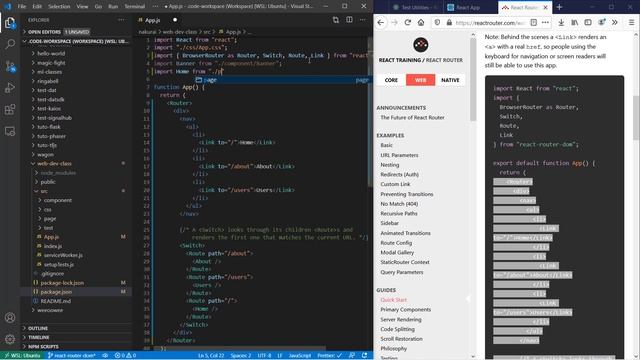Expand the page folder

50,218
